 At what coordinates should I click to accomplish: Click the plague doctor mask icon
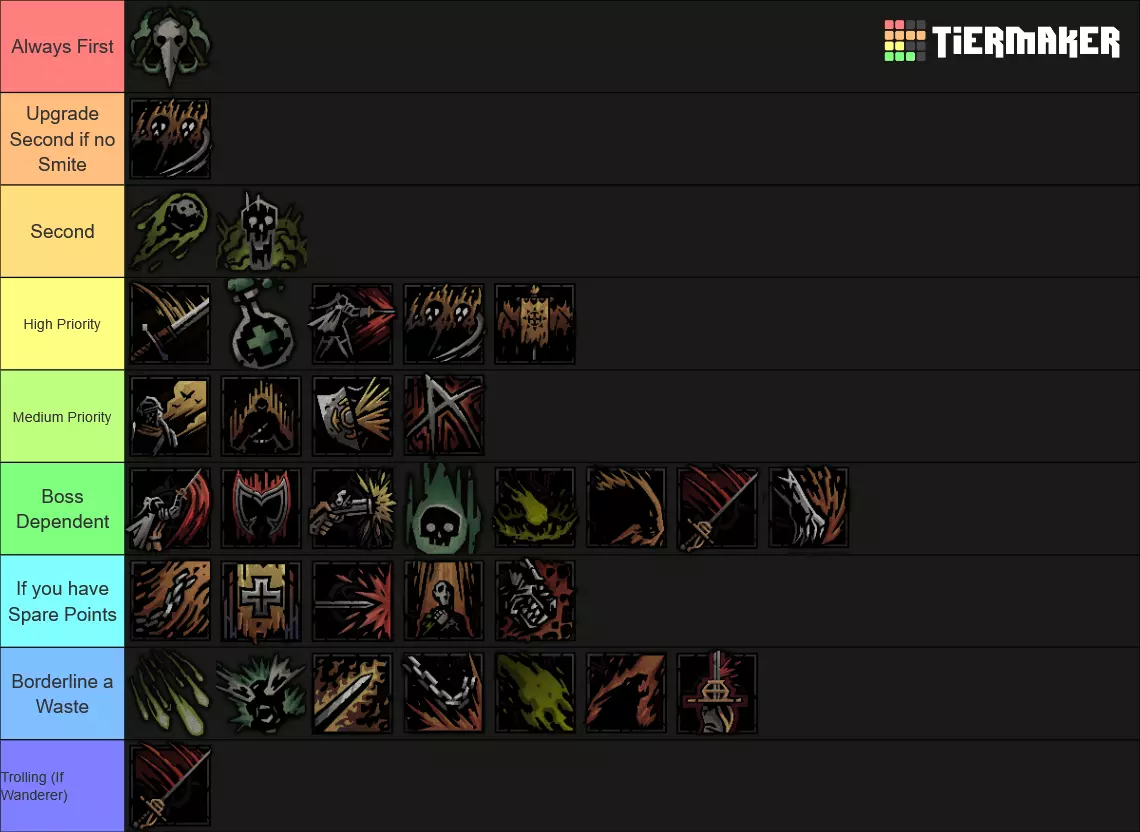click(x=170, y=46)
